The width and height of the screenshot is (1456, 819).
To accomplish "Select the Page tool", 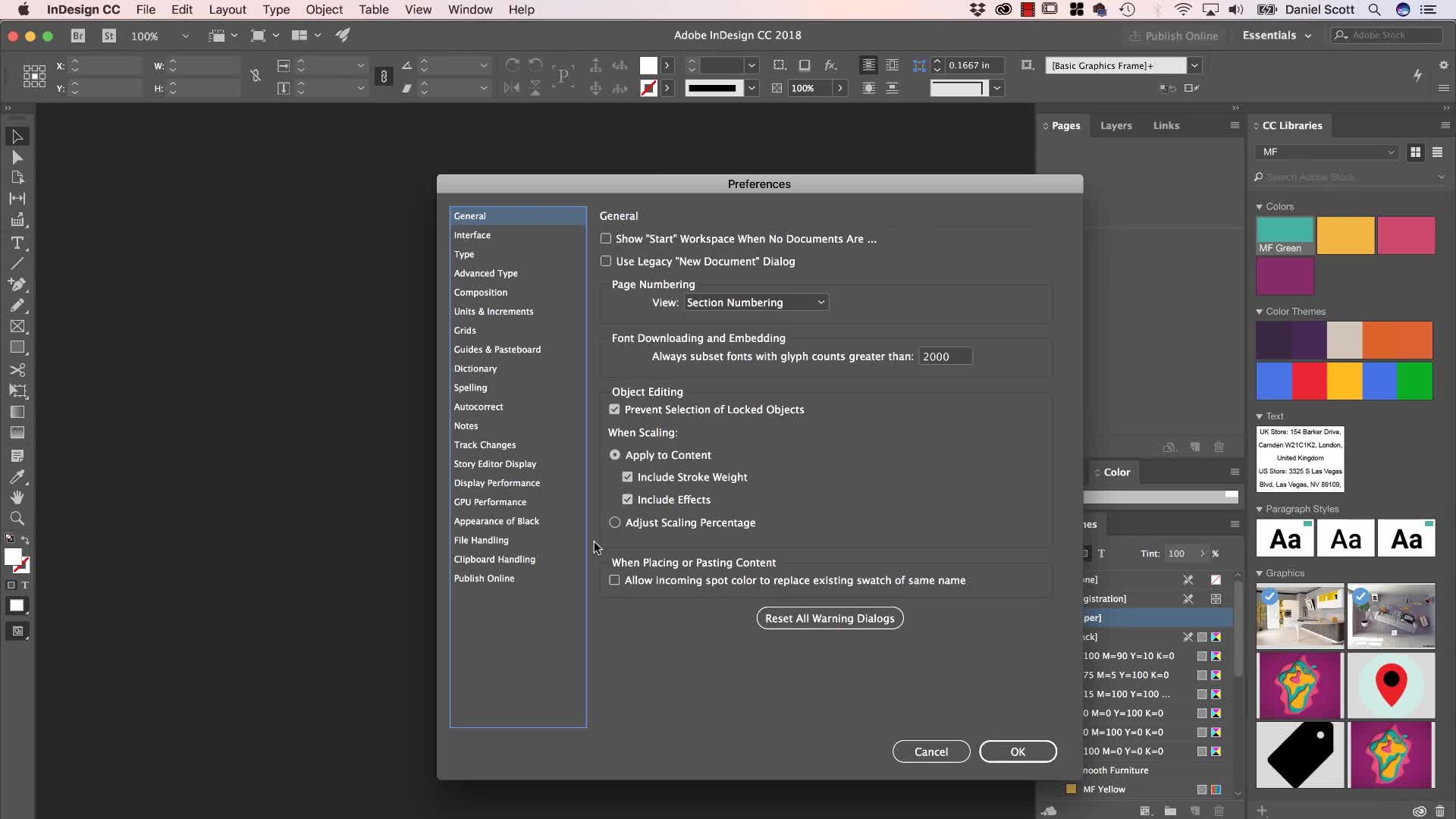I will (x=17, y=177).
